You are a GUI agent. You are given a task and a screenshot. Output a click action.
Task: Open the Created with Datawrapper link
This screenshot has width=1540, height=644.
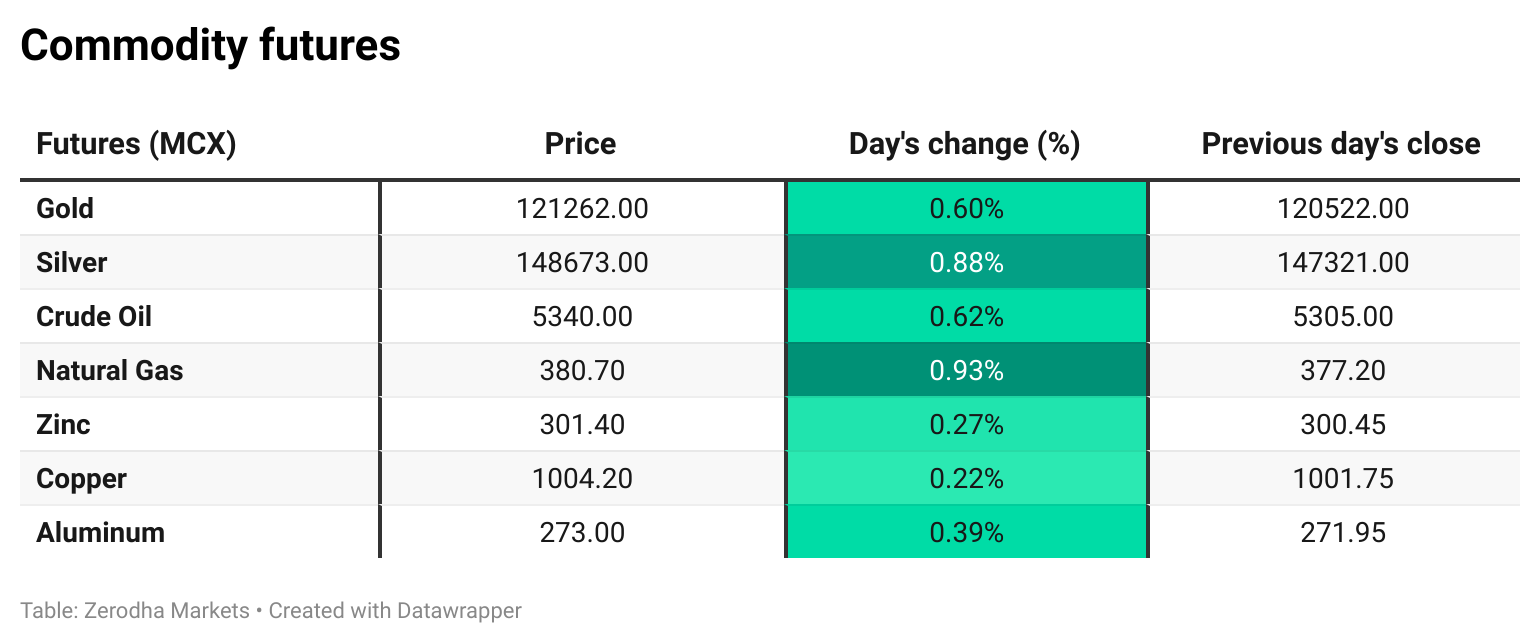395,610
